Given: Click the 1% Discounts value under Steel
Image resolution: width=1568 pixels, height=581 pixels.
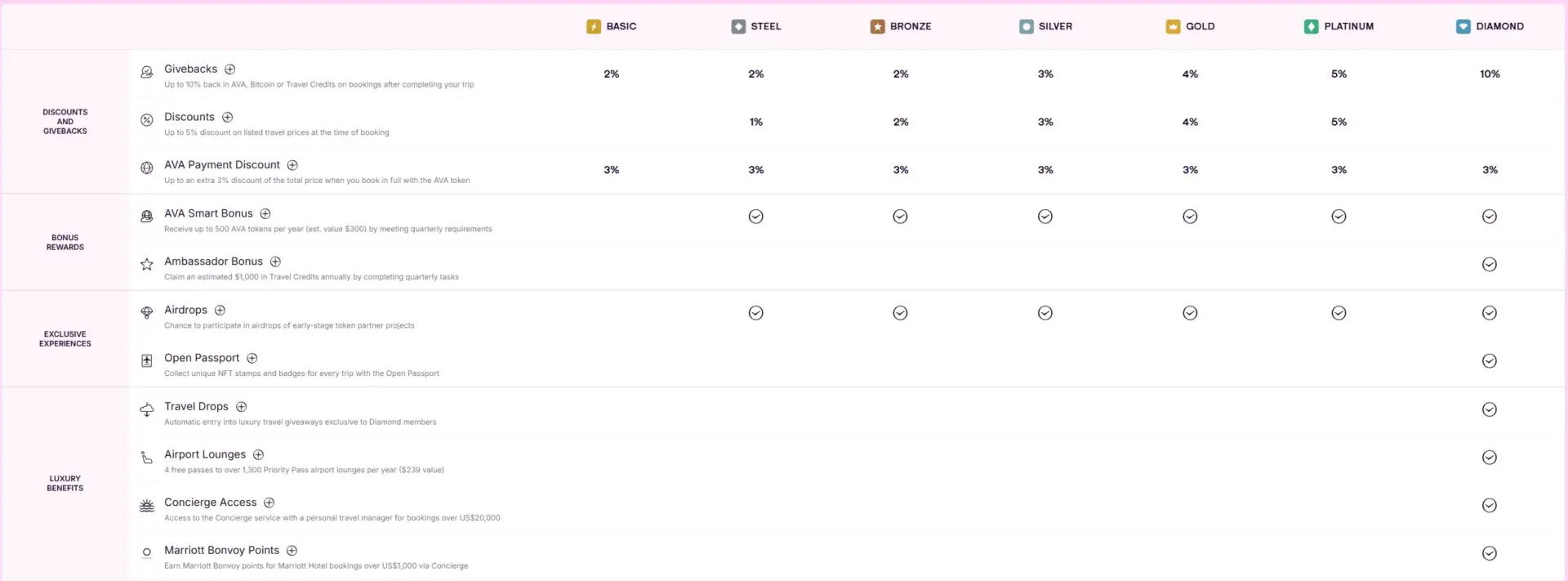Looking at the screenshot, I should coord(756,123).
